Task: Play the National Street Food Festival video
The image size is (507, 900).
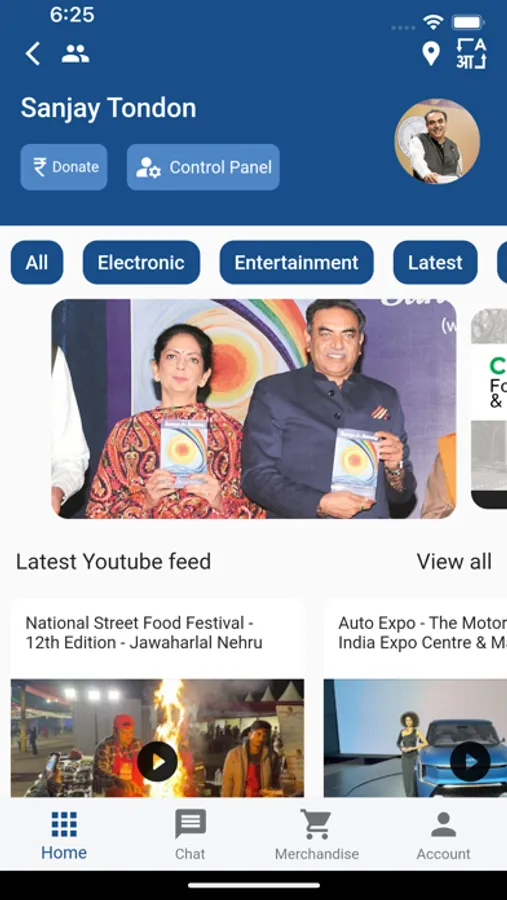Action: pos(157,761)
